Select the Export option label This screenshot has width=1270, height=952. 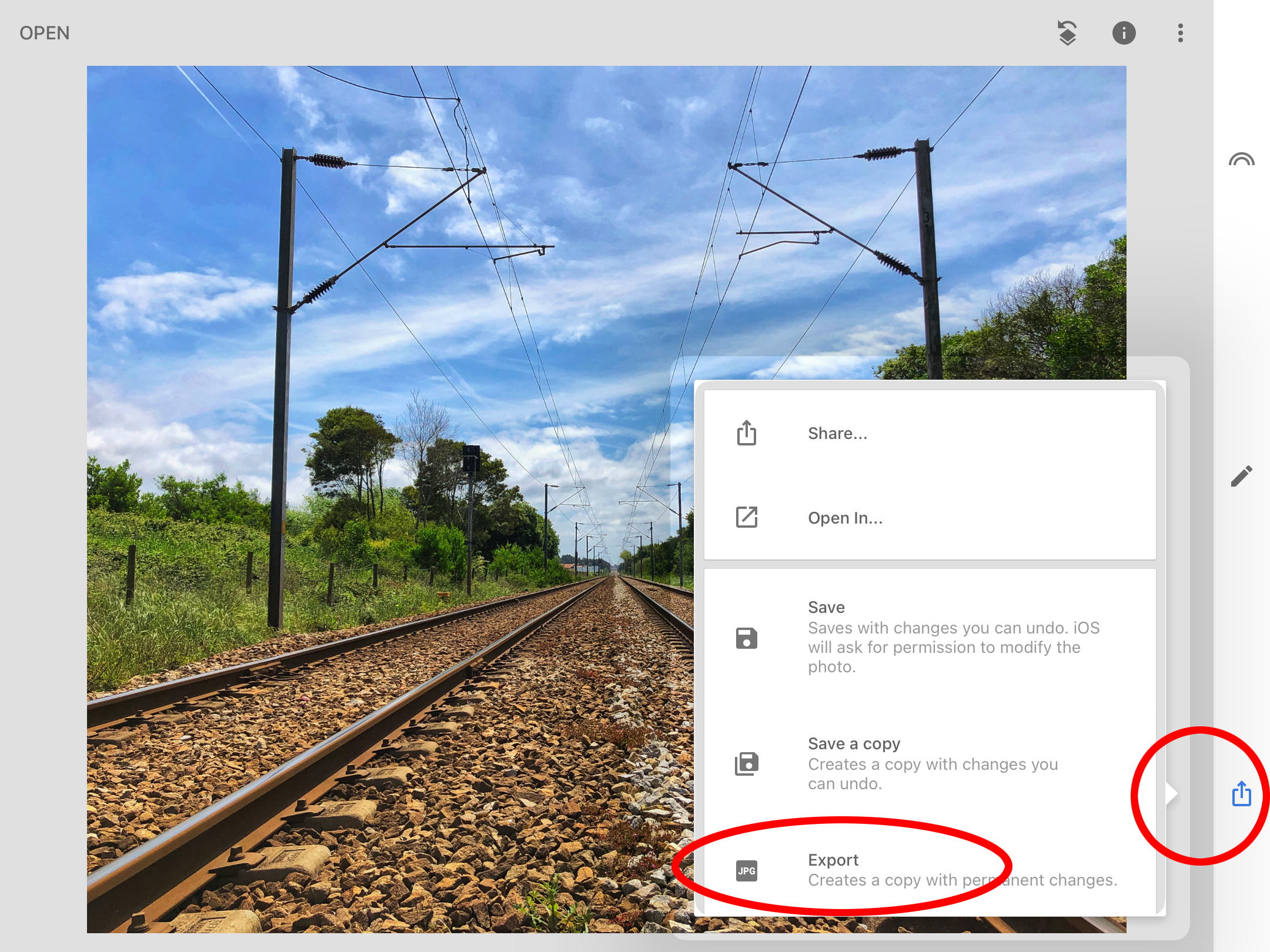(833, 860)
